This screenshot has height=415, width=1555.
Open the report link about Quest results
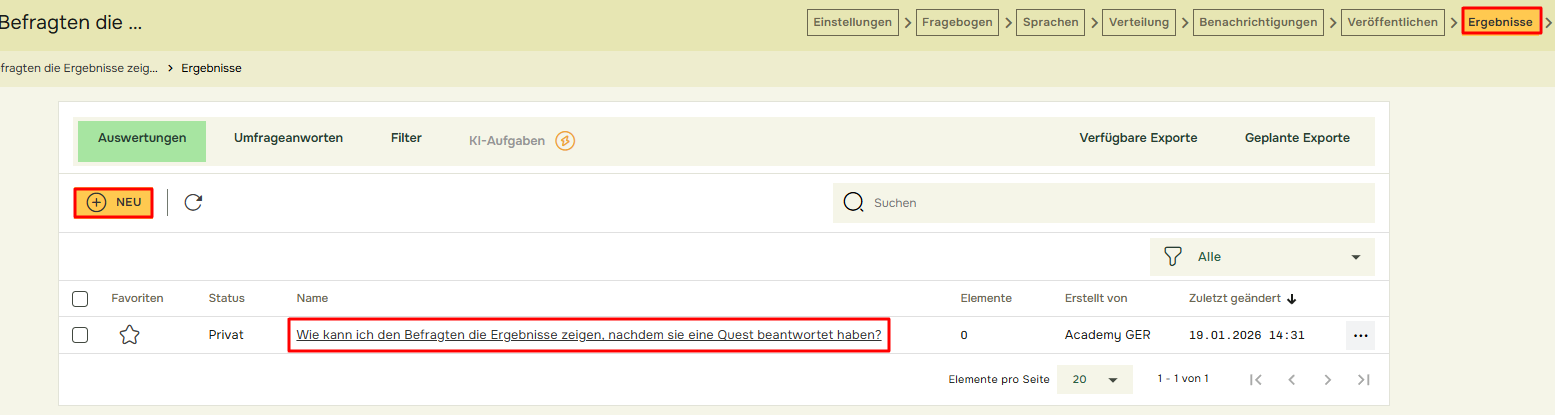[588, 336]
